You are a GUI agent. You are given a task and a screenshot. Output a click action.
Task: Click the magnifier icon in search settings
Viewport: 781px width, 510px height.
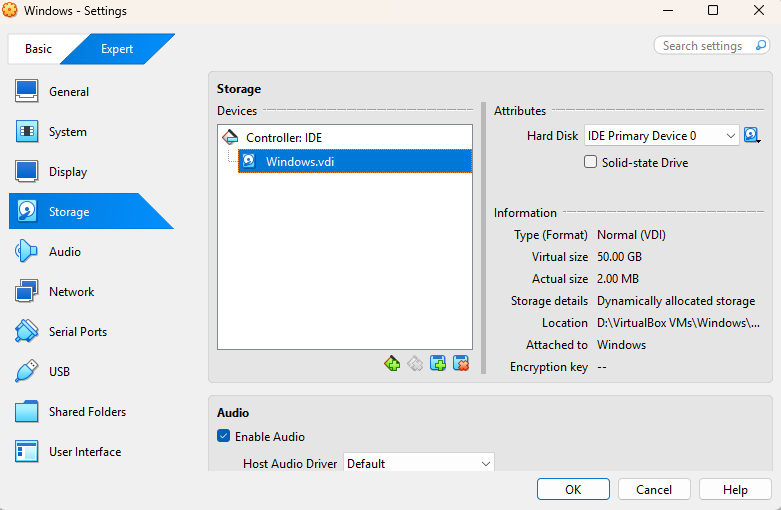pyautogui.click(x=761, y=45)
